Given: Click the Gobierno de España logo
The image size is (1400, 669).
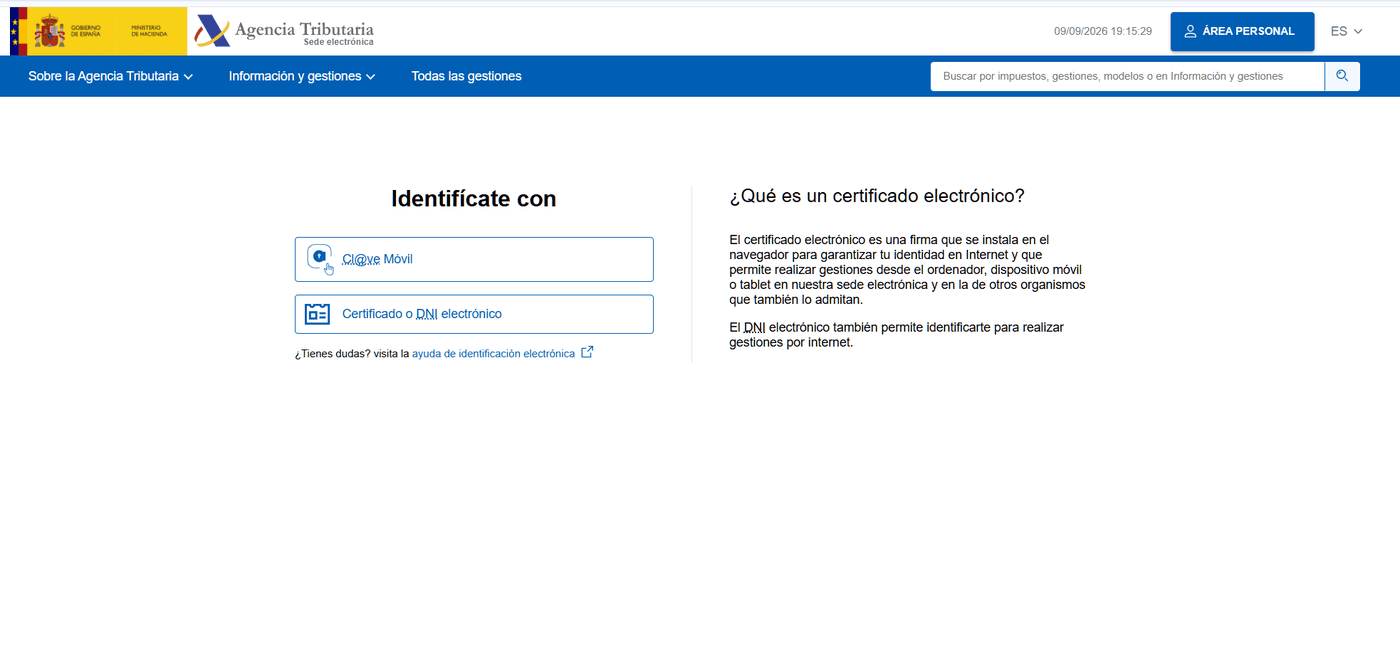Looking at the screenshot, I should click(x=98, y=31).
